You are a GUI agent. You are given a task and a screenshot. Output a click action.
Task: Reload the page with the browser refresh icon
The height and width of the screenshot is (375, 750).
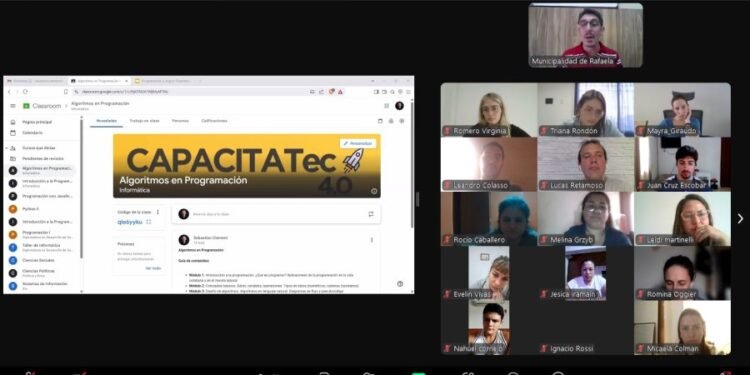click(25, 91)
